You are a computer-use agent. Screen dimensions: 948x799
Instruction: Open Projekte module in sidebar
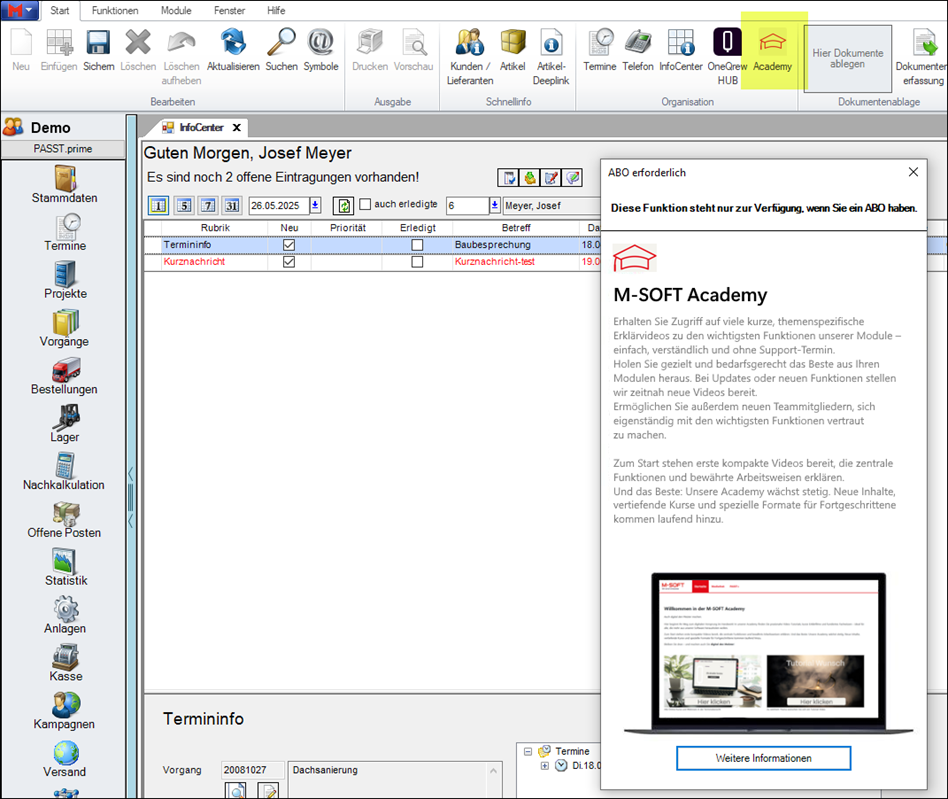[x=65, y=280]
